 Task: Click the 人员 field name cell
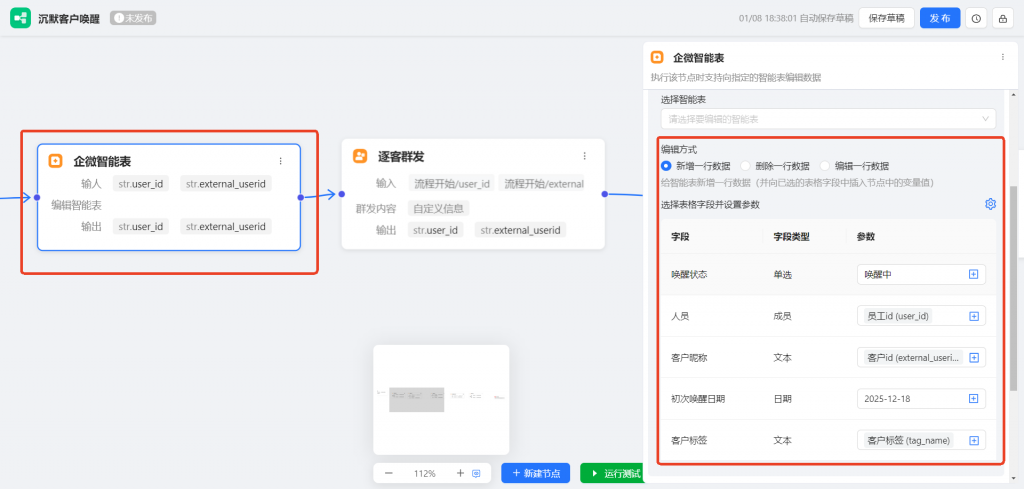680,316
